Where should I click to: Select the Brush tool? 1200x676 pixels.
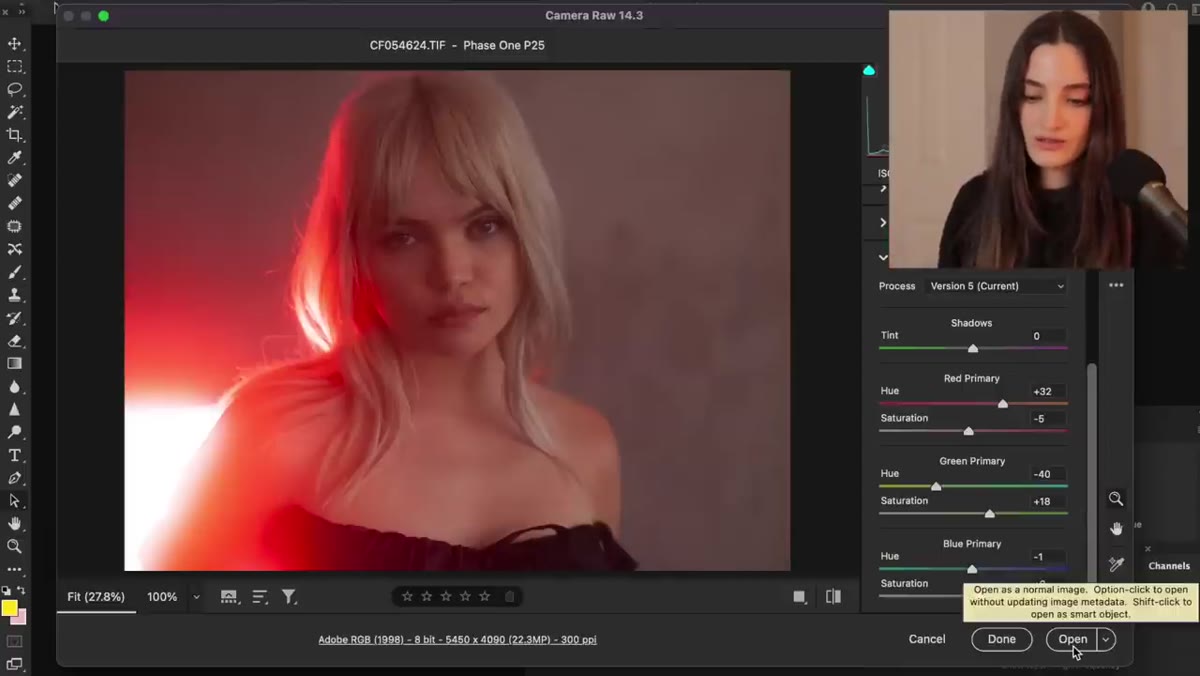point(15,272)
